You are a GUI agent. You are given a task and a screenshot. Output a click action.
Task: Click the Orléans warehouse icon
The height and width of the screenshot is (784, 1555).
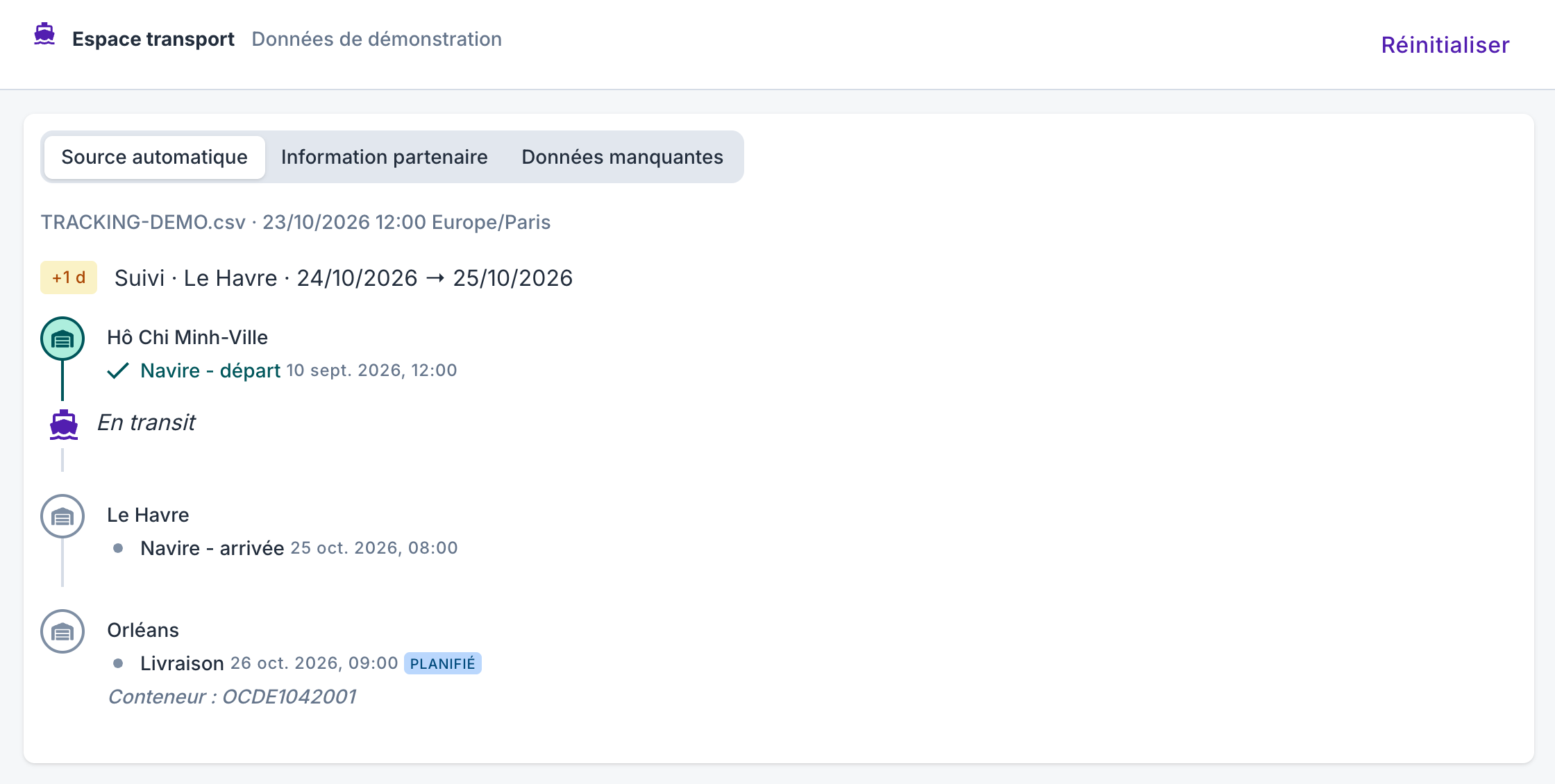[x=62, y=631]
